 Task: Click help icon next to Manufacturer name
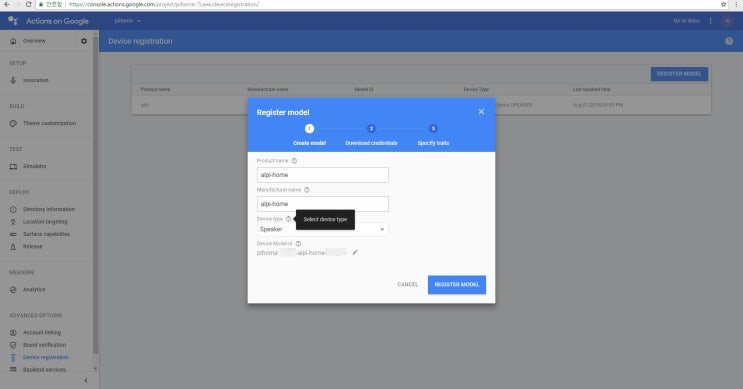click(307, 190)
